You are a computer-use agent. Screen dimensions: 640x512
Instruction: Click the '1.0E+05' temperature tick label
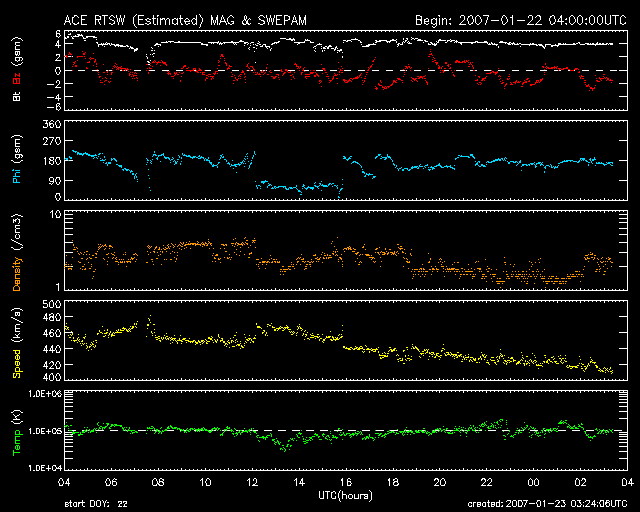pos(45,431)
